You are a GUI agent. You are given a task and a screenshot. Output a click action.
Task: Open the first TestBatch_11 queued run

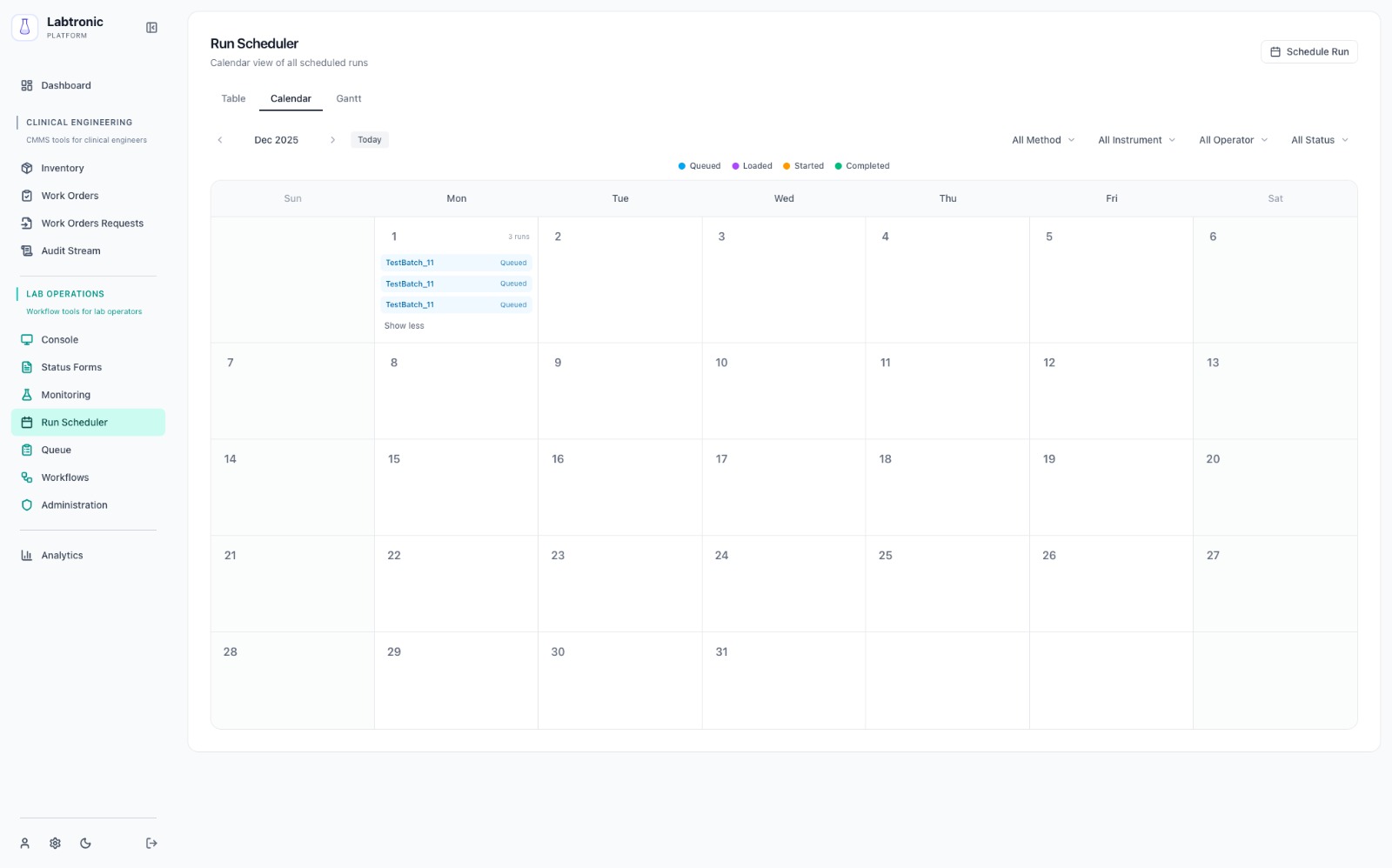click(456, 262)
